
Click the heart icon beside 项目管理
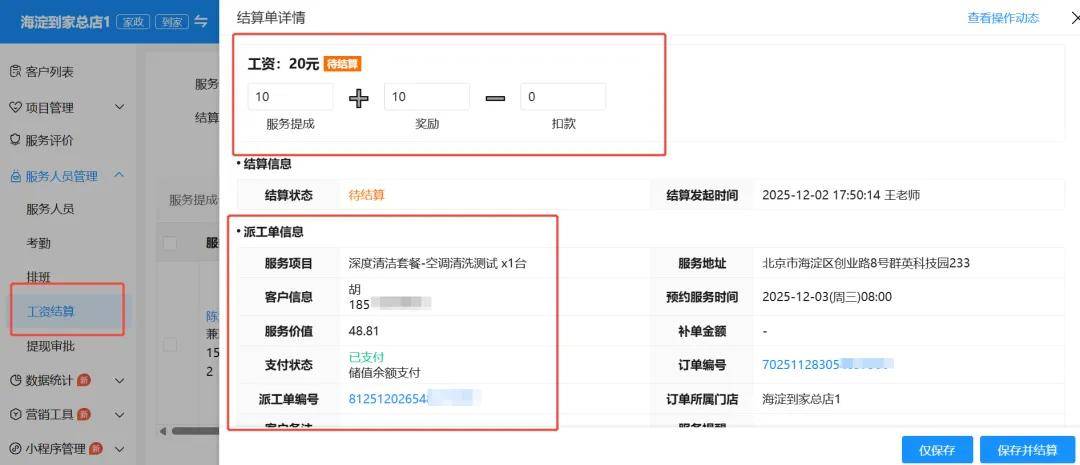click(15, 107)
